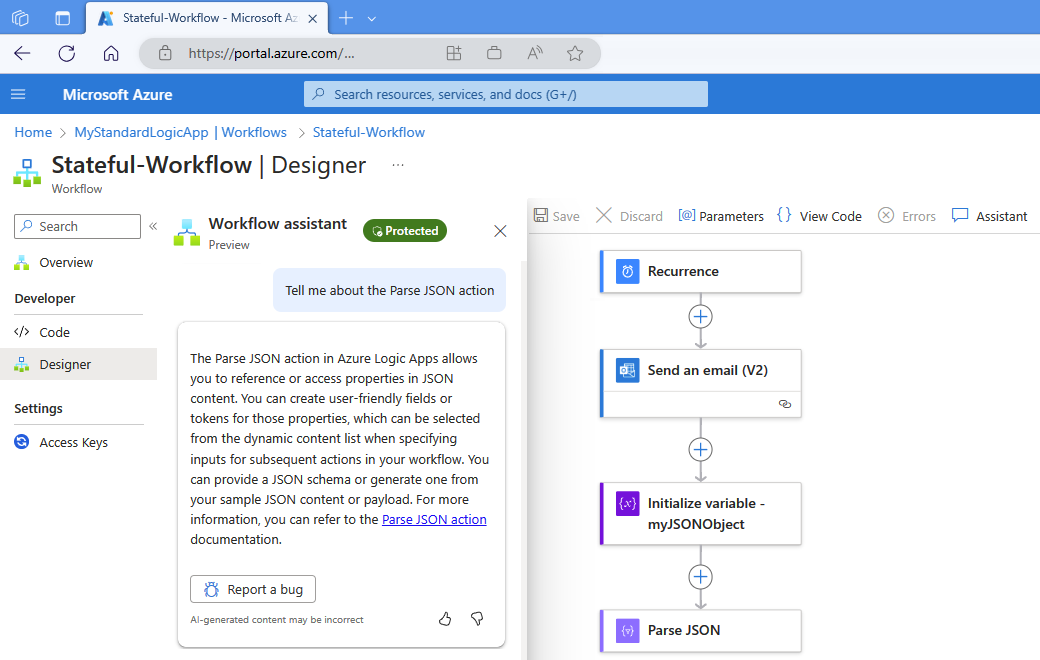Reload the page with the refresh icon
This screenshot has width=1040, height=660.
66,53
